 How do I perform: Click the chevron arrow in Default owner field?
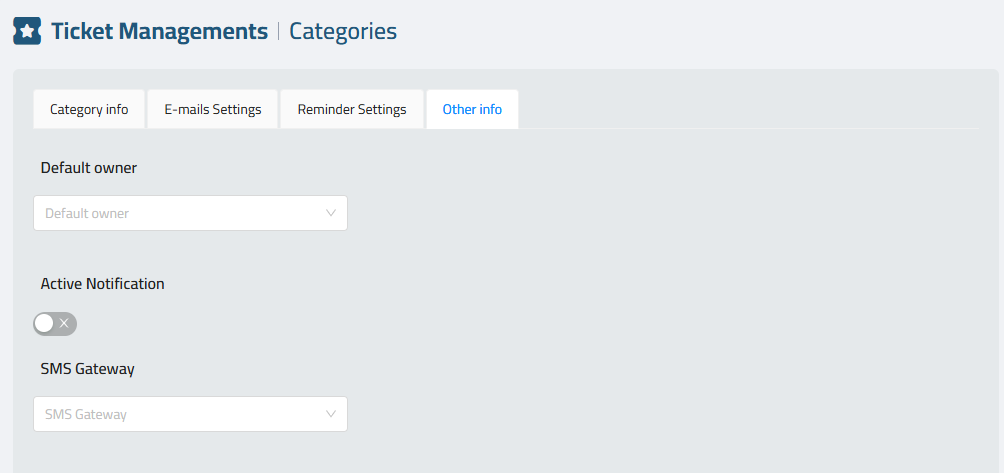(x=331, y=213)
